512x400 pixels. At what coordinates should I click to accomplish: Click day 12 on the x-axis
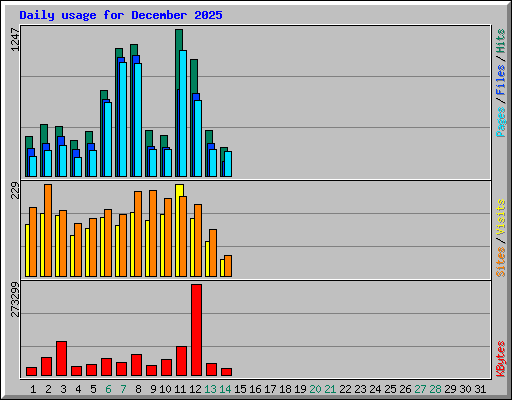[195, 389]
